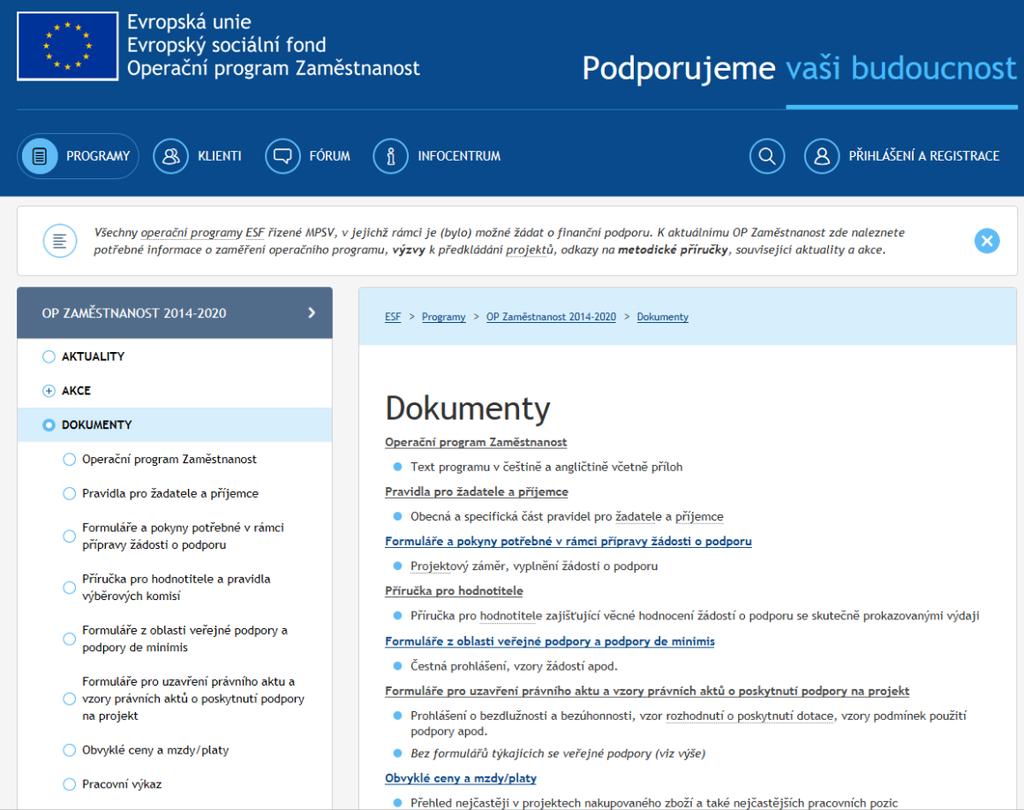Open Obvyklé ceny a mzdy/platy heading link
This screenshot has height=810, width=1024.
tap(460, 779)
